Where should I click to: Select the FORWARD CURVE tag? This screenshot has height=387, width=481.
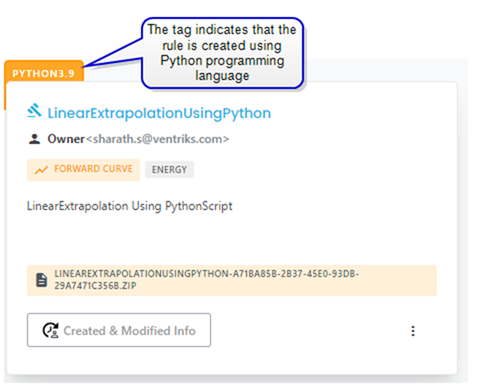tap(83, 170)
